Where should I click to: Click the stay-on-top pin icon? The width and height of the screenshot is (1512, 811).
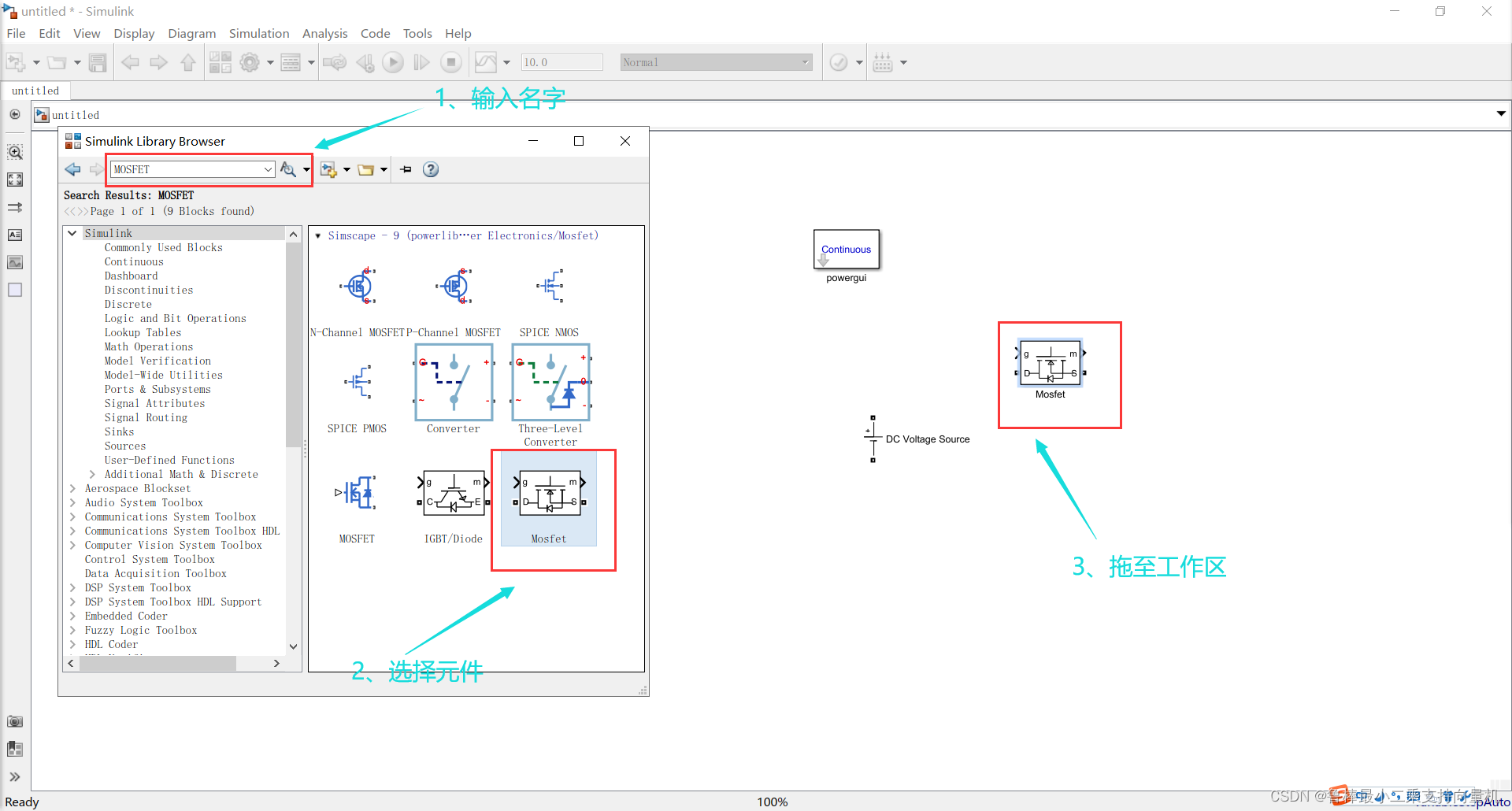pos(406,169)
